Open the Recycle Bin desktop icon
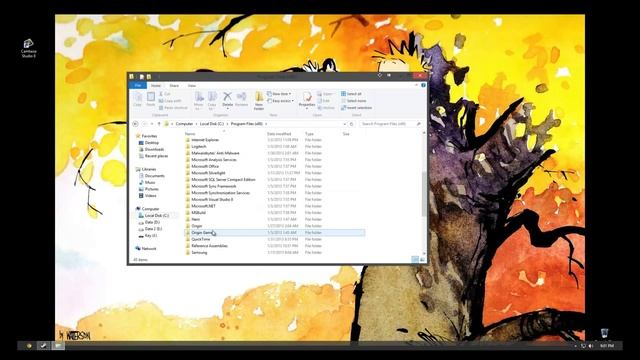The image size is (640, 360). [604, 333]
